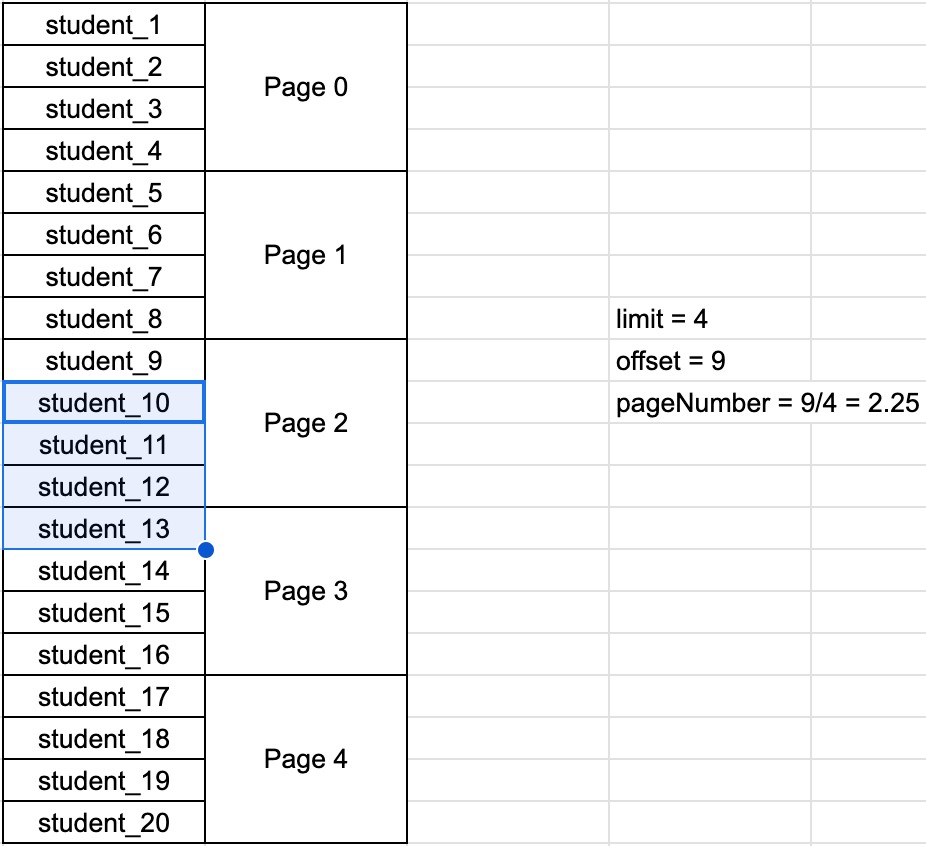Click the student_20 cell
The width and height of the screenshot is (926, 846).
coord(104,822)
